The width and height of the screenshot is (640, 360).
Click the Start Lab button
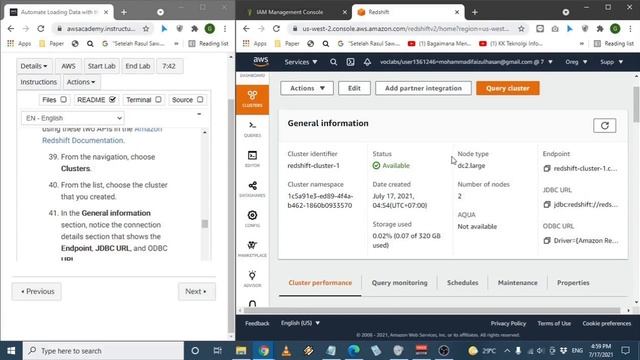coord(102,66)
